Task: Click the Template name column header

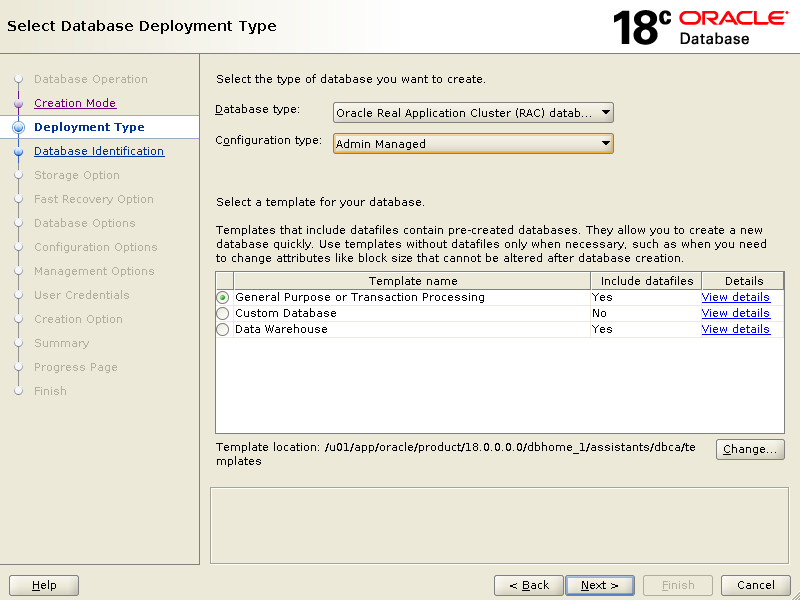Action: [x=412, y=281]
